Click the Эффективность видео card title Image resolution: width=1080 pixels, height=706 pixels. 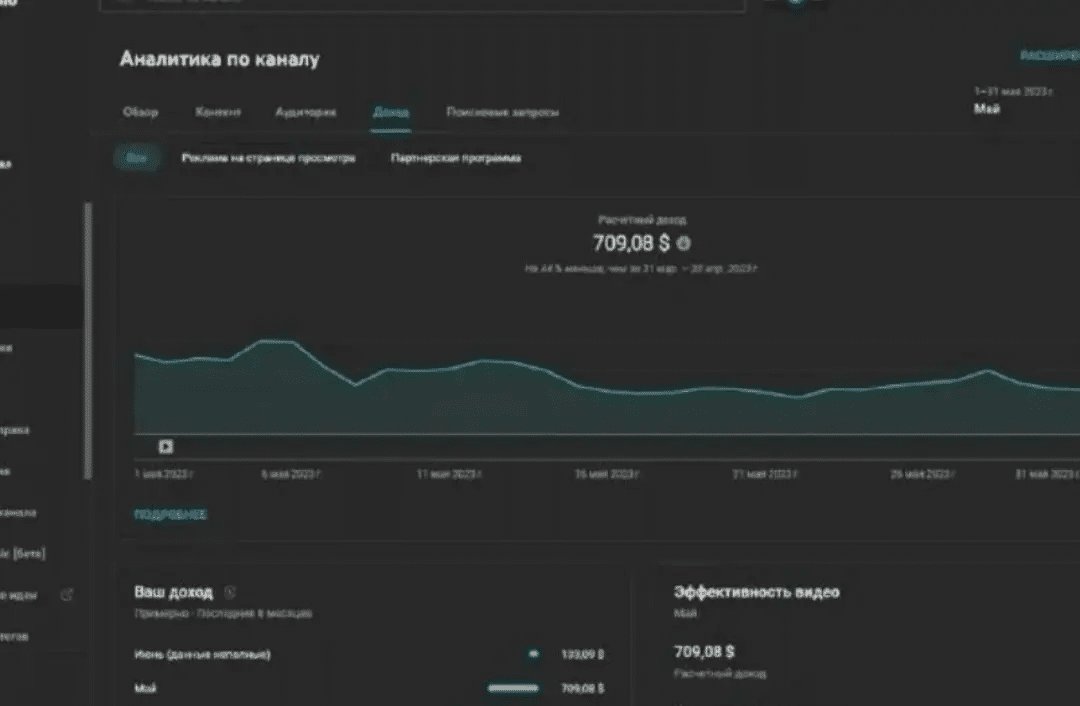coord(756,592)
